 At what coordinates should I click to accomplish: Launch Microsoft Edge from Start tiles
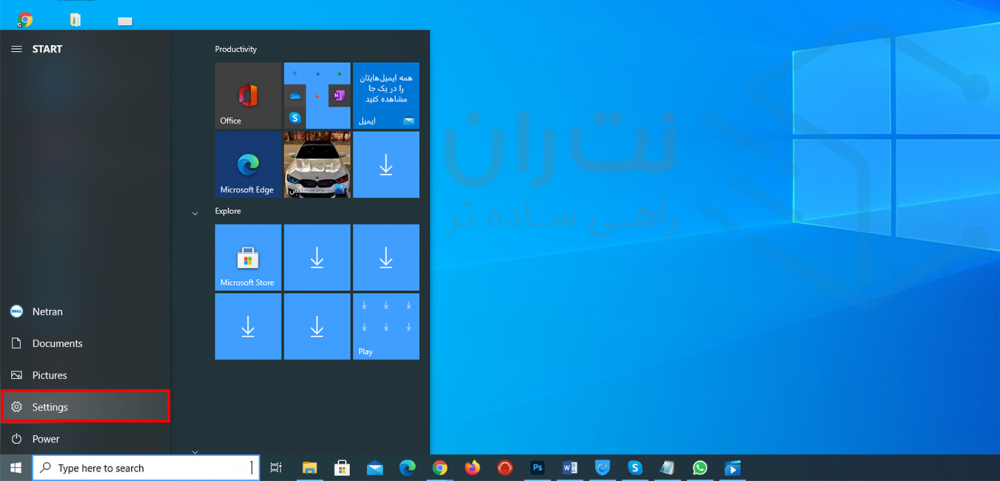pos(248,164)
